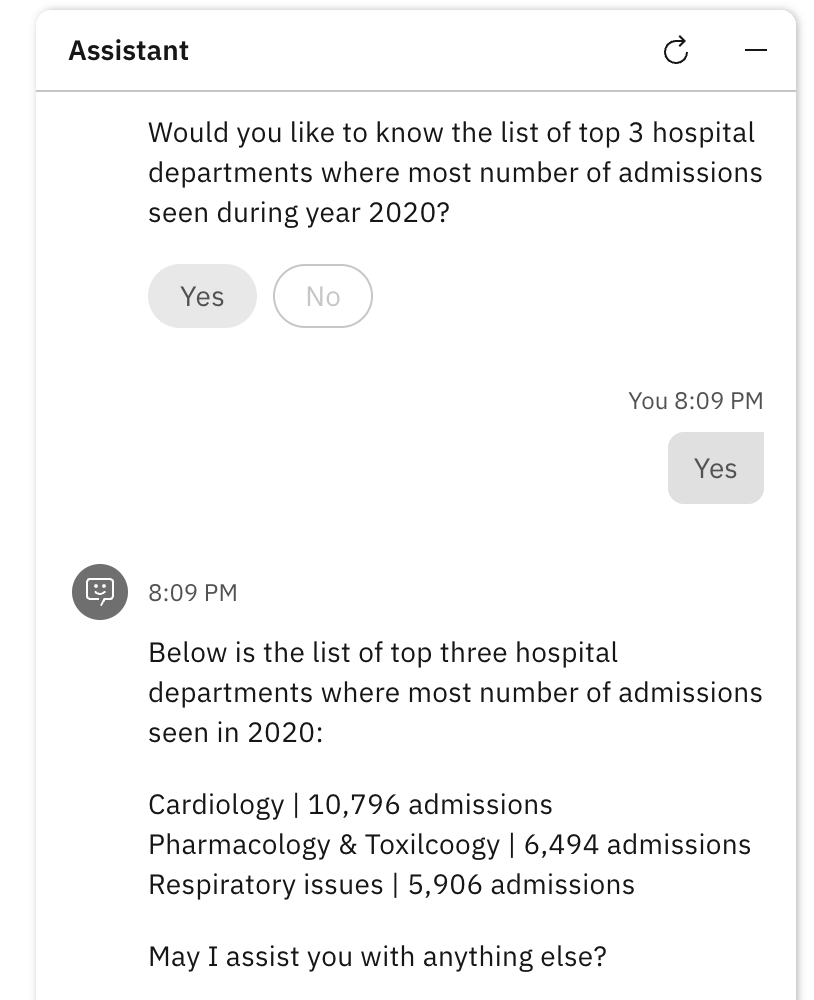Click the "10,796 admissions" figure
Screen dimensions: 814x1000
(x=430, y=805)
